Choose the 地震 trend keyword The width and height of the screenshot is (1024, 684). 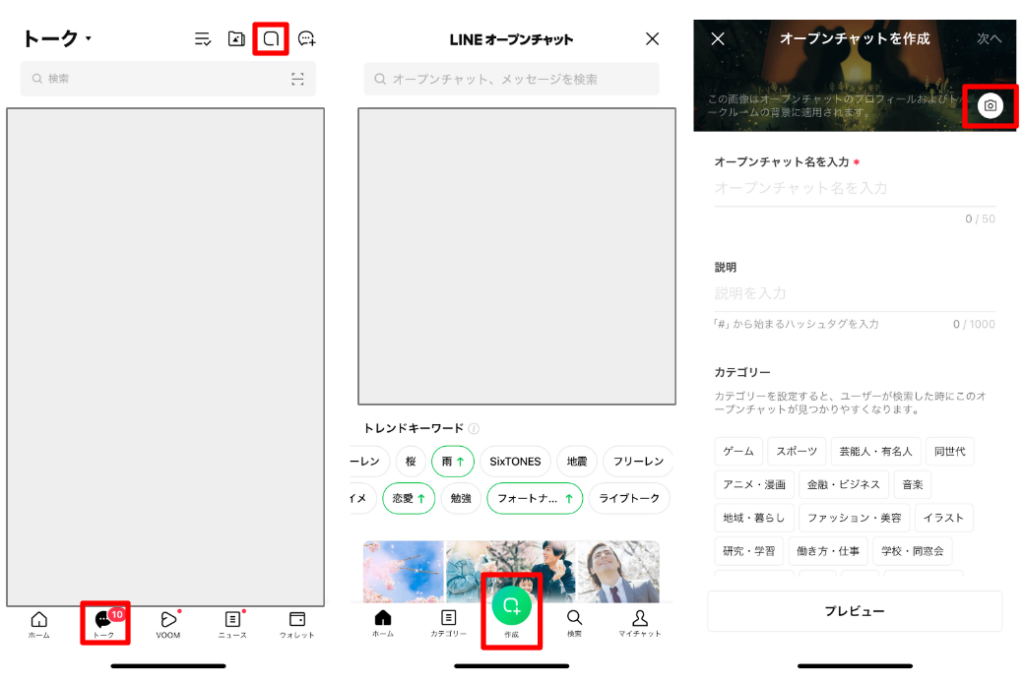pyautogui.click(x=577, y=461)
